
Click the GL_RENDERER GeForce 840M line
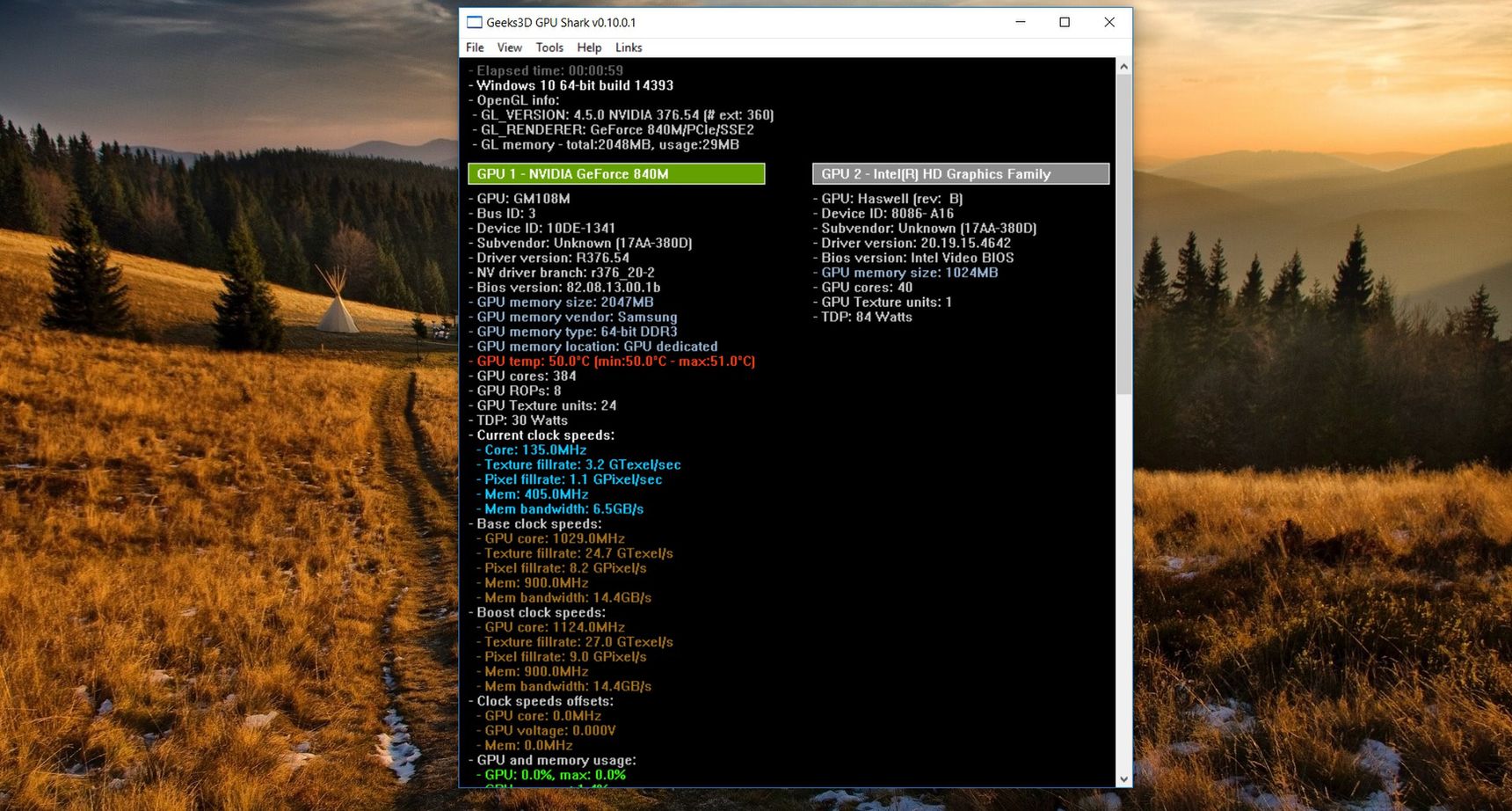[613, 129]
